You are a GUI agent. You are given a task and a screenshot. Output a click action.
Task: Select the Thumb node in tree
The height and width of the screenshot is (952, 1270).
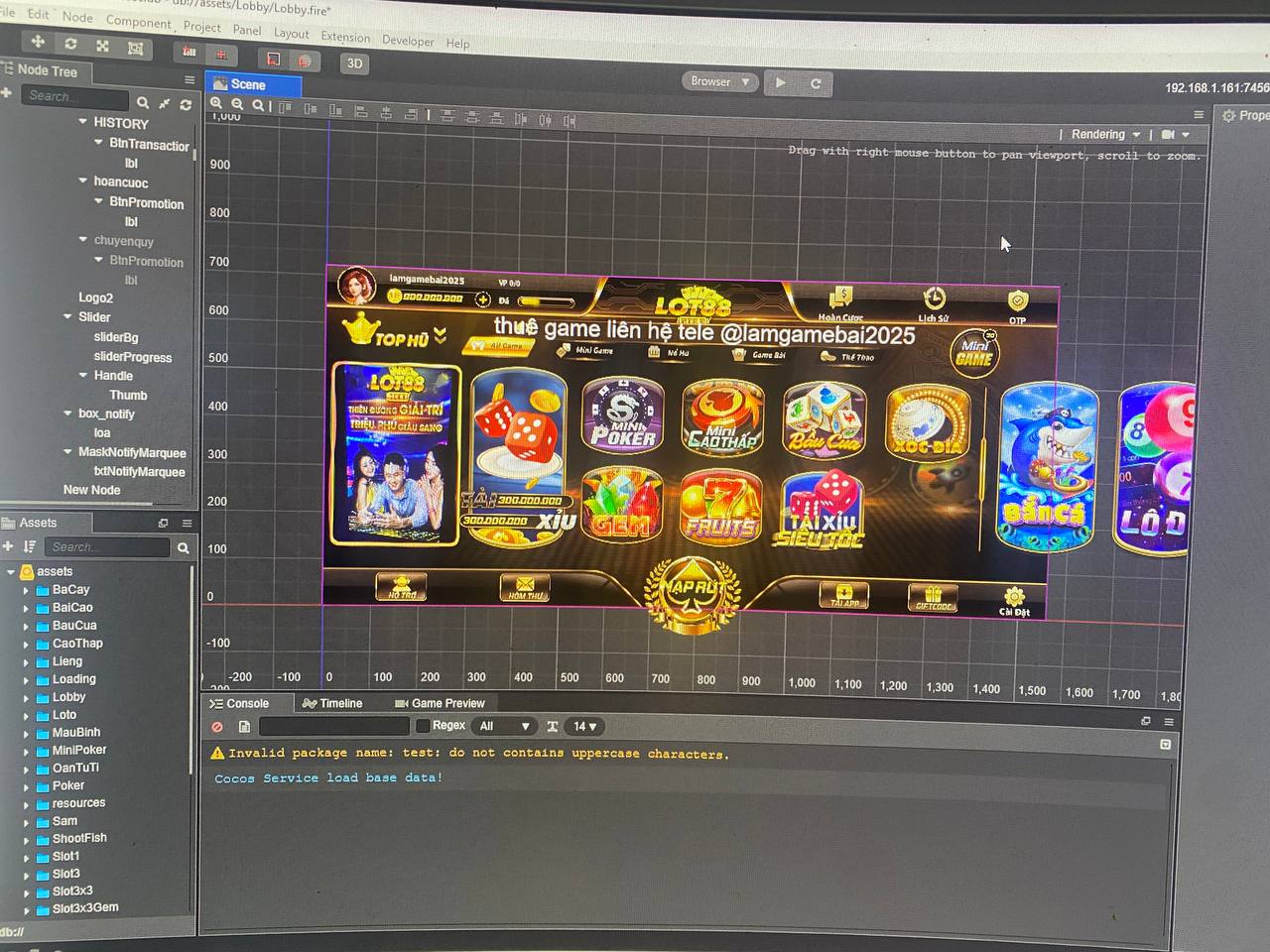click(128, 395)
